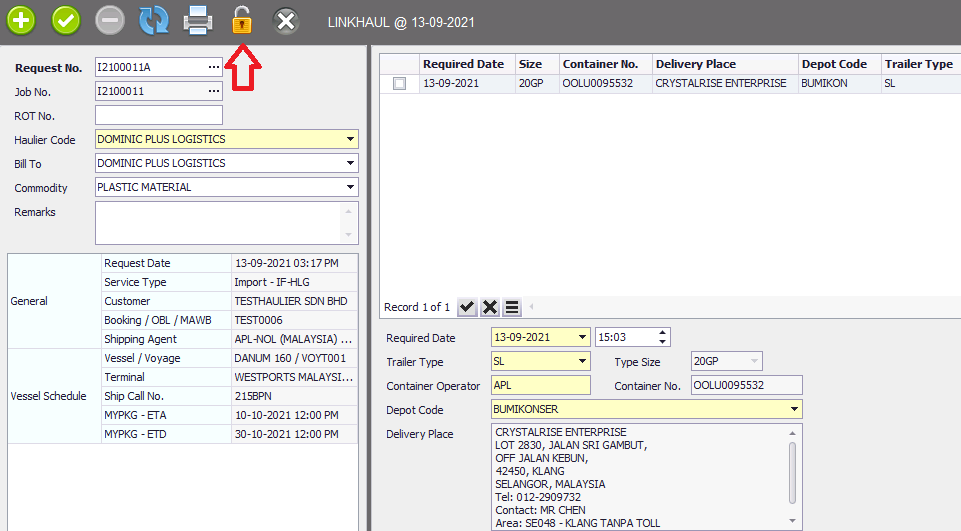Expand the Haulier Code dropdown
961x531 pixels.
pyautogui.click(x=350, y=139)
